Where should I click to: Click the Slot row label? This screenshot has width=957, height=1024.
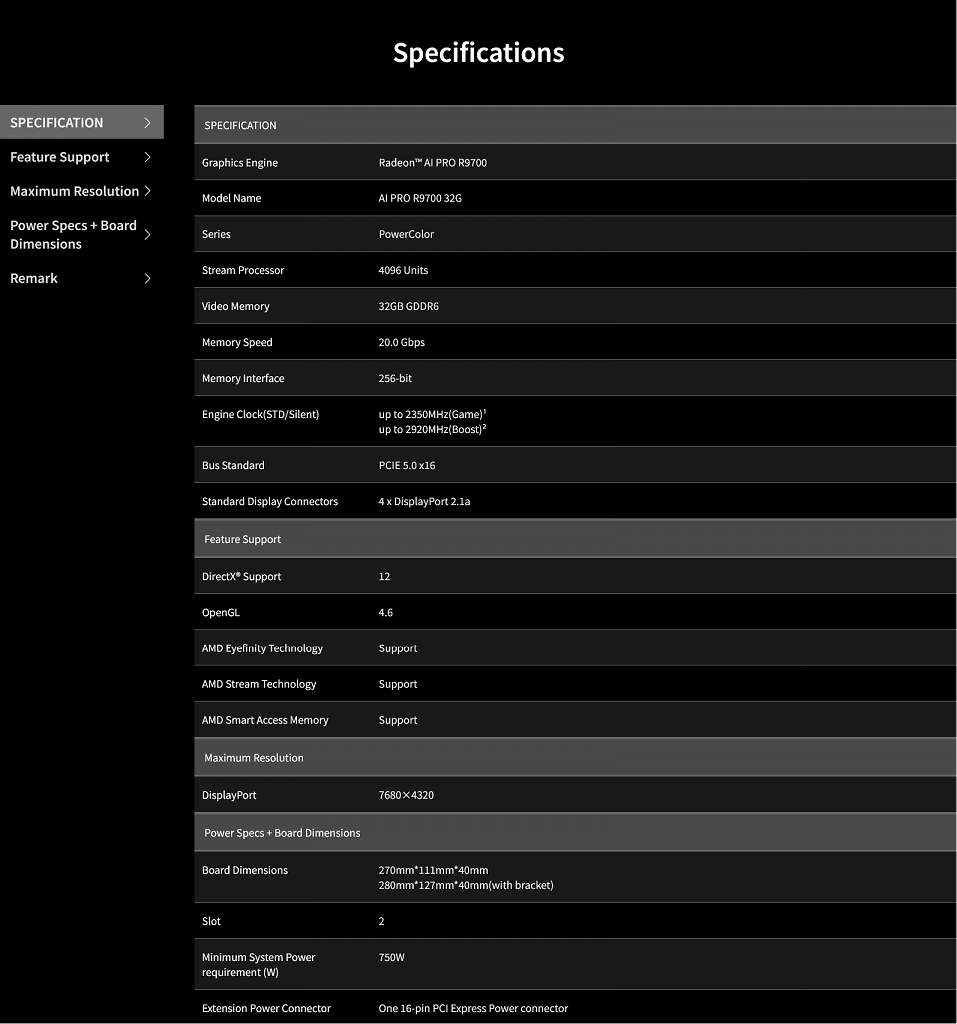[211, 921]
